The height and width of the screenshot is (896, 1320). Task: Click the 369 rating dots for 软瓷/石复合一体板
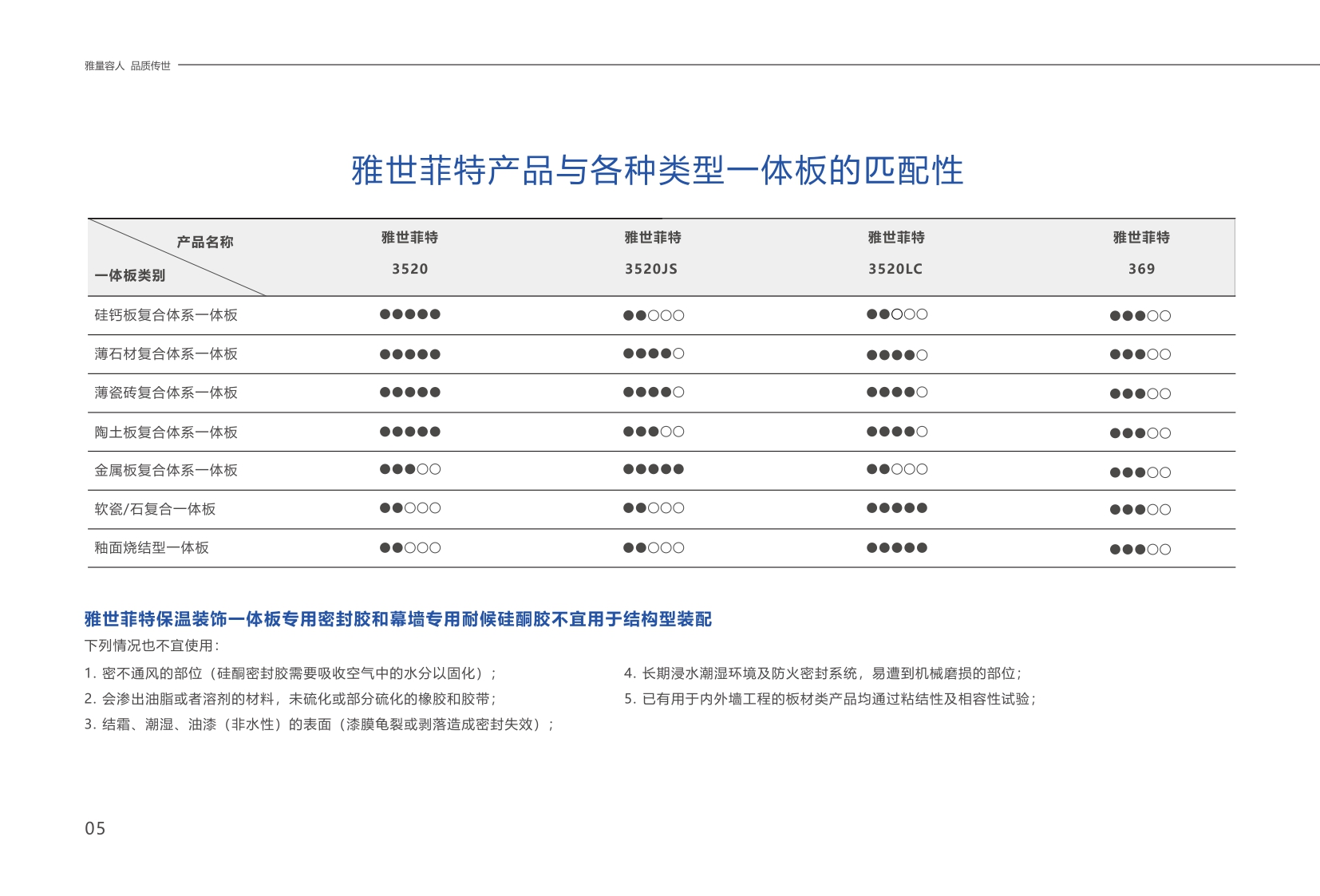[x=1140, y=510]
